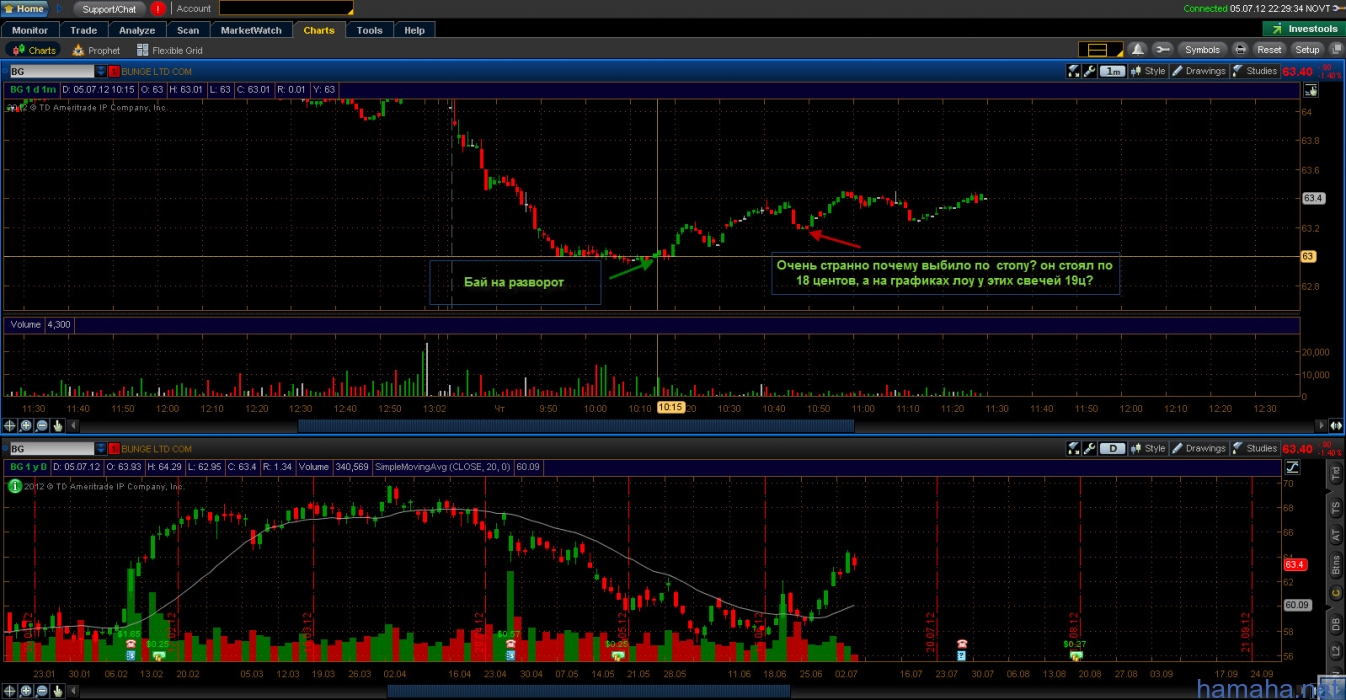This screenshot has height=700, width=1346.
Task: Click the top chart scroll left arrow
Action: (x=74, y=425)
